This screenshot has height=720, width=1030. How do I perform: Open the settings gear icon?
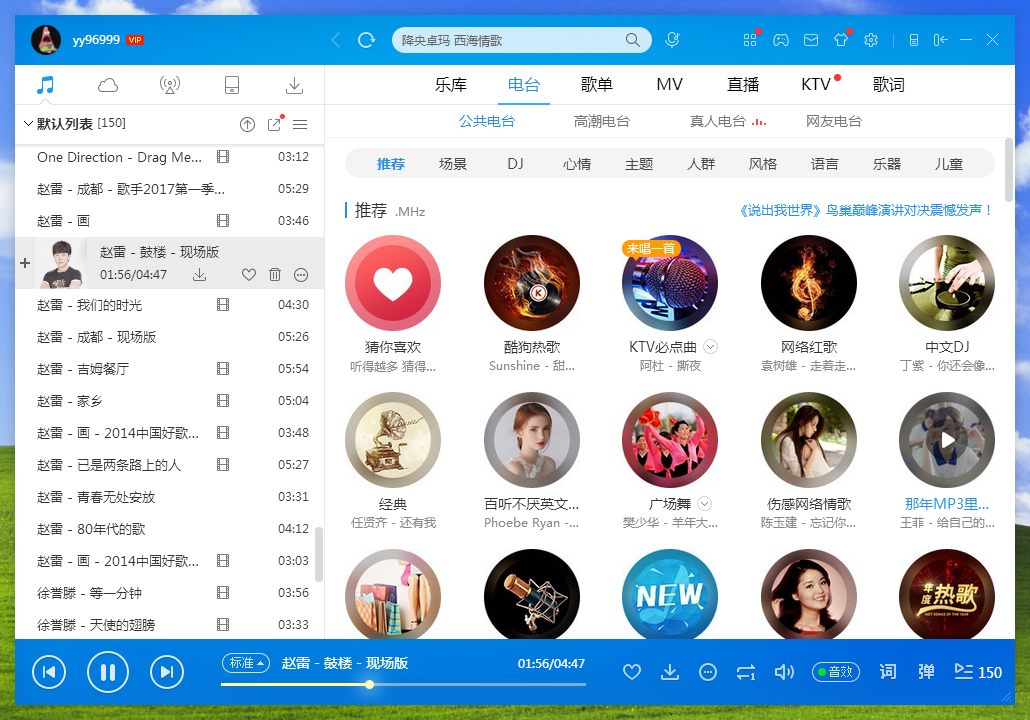click(870, 40)
